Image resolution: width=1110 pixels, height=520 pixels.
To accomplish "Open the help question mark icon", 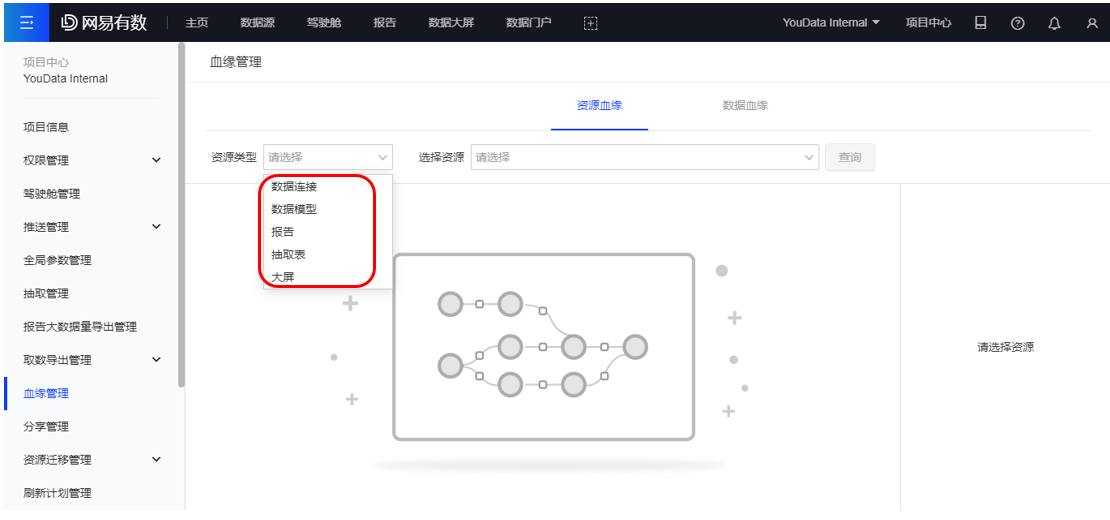I will (x=1018, y=23).
